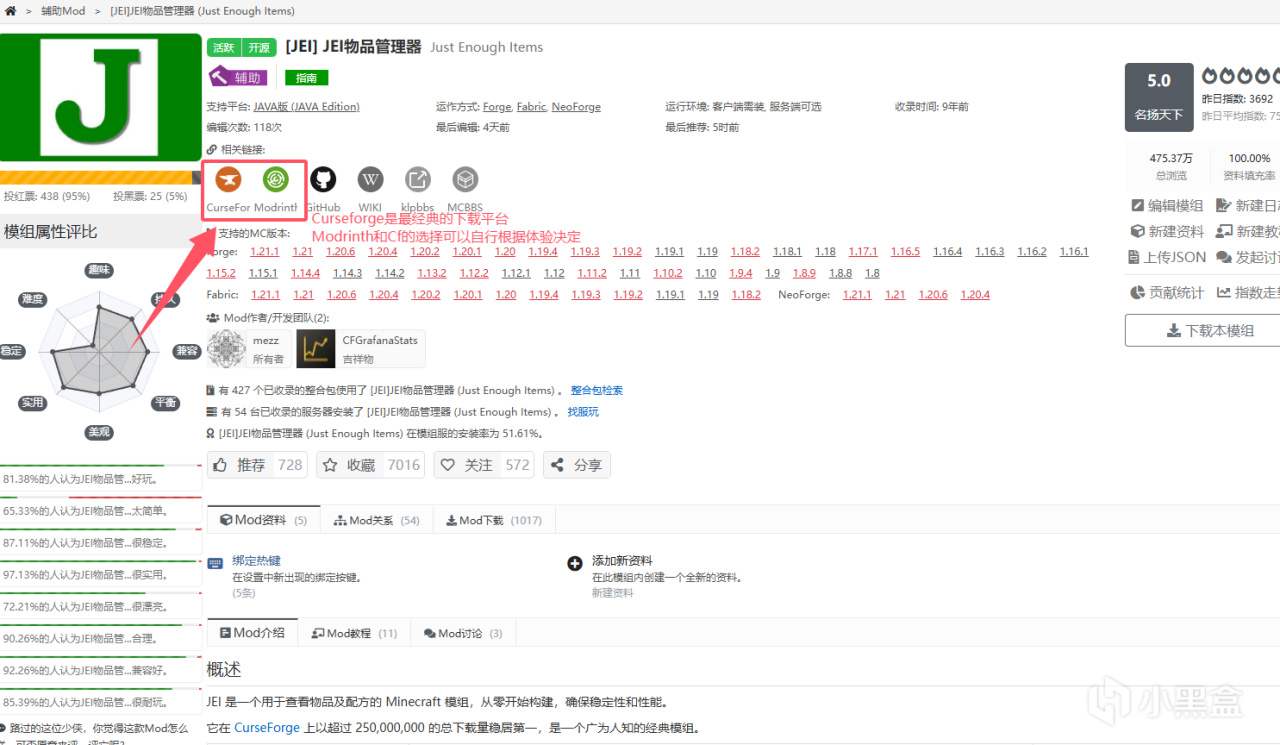The width and height of the screenshot is (1280, 745).
Task: Click 新建资料 cube icon link
Action: pos(1167,231)
